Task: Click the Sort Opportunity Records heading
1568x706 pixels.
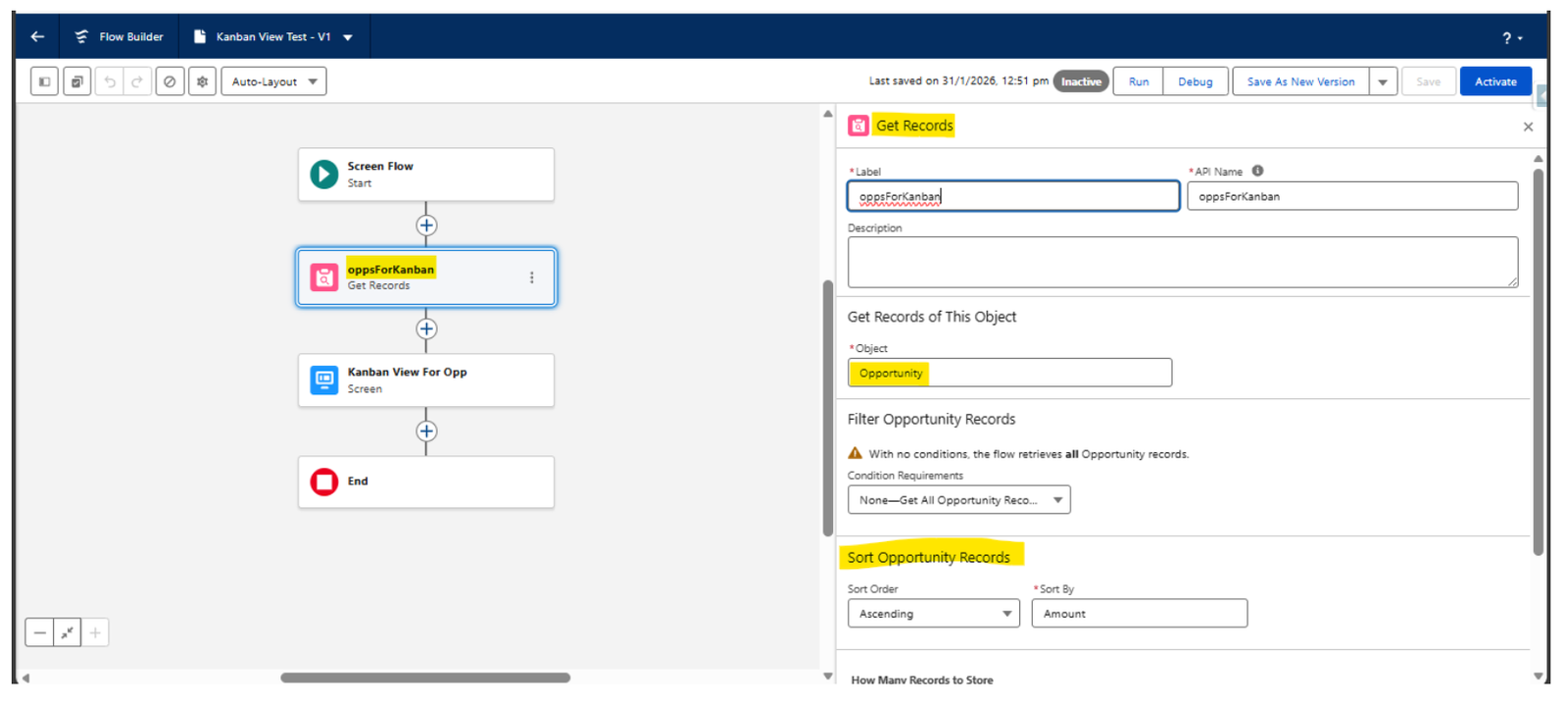Action: click(x=929, y=557)
